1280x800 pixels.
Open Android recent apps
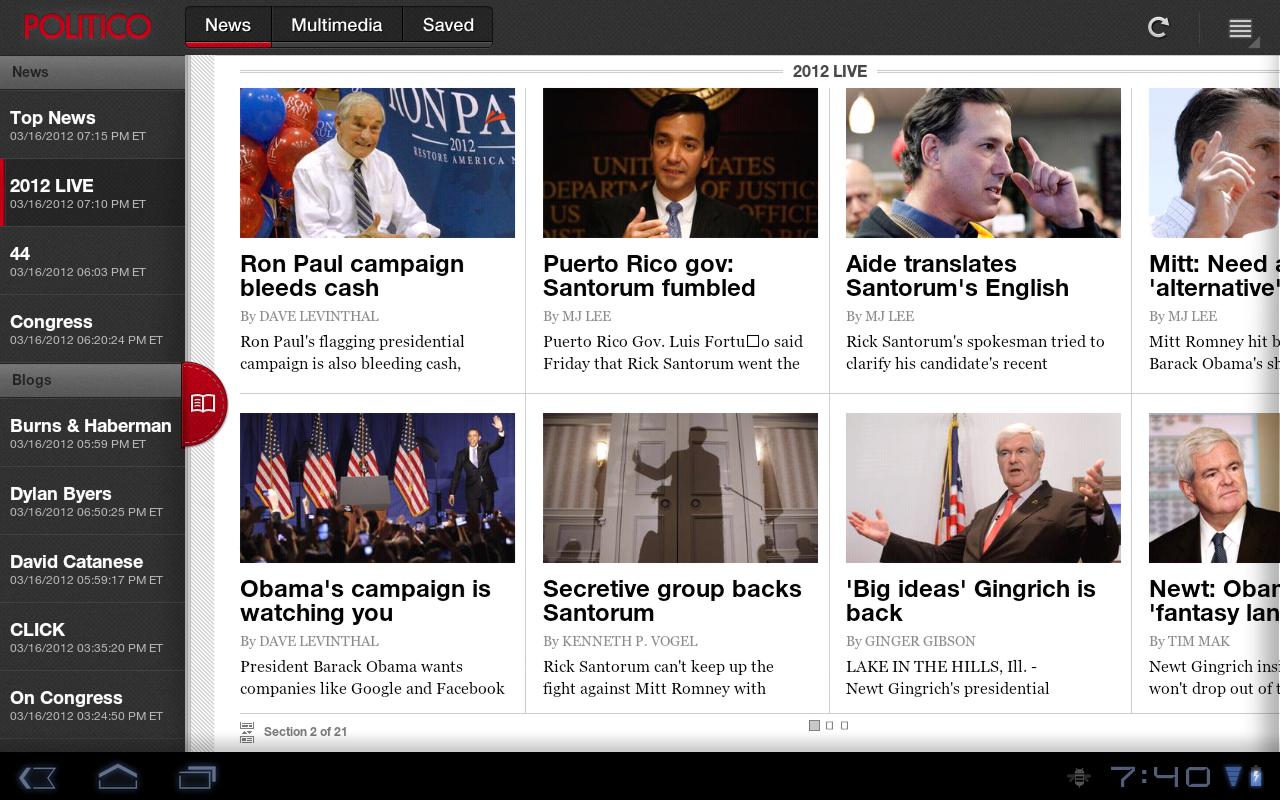tap(197, 777)
